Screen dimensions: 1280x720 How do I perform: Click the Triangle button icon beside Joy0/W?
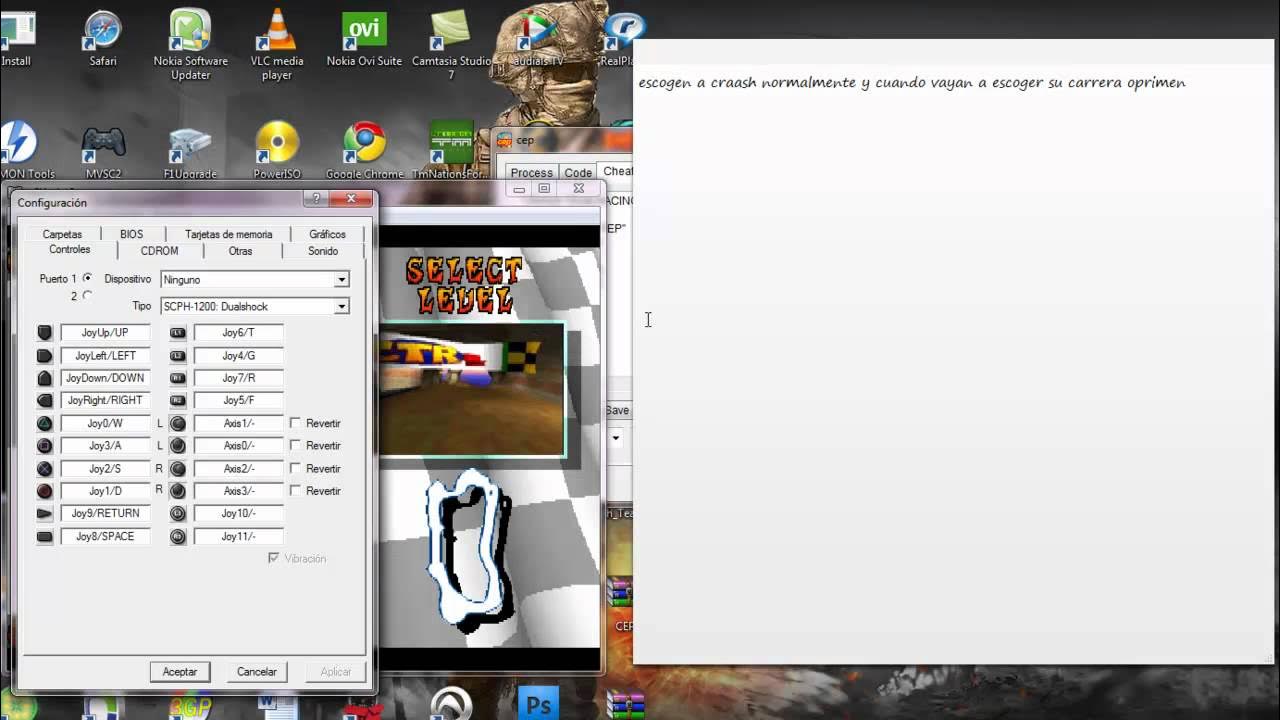click(44, 424)
